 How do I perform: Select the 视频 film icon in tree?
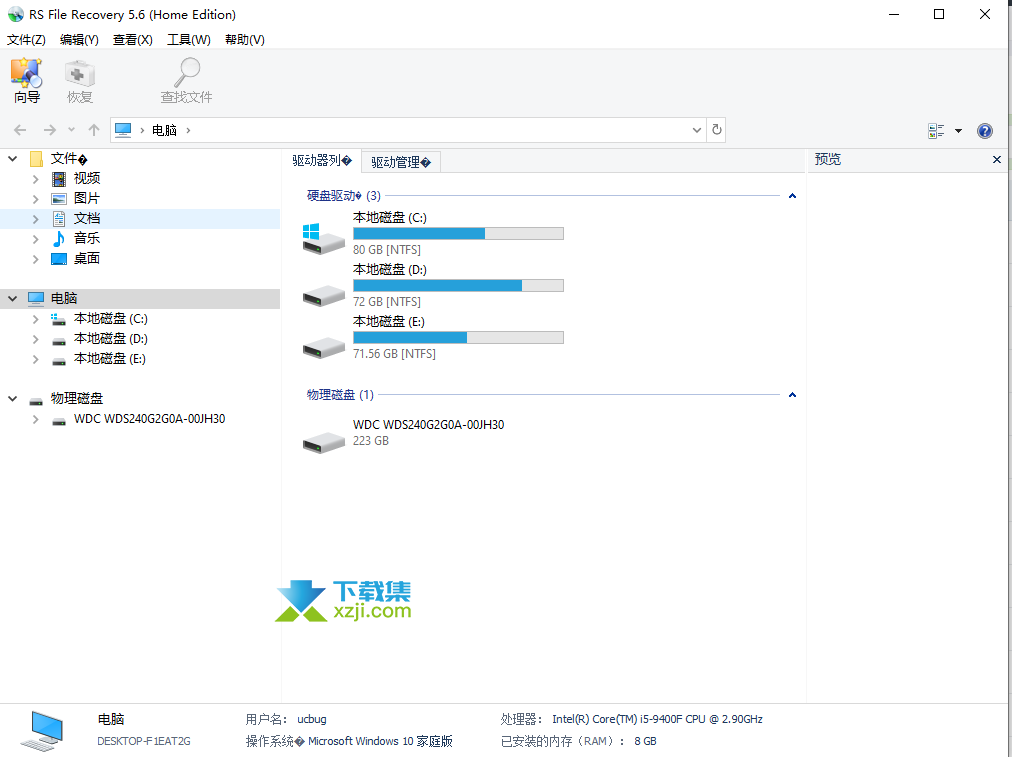[59, 179]
